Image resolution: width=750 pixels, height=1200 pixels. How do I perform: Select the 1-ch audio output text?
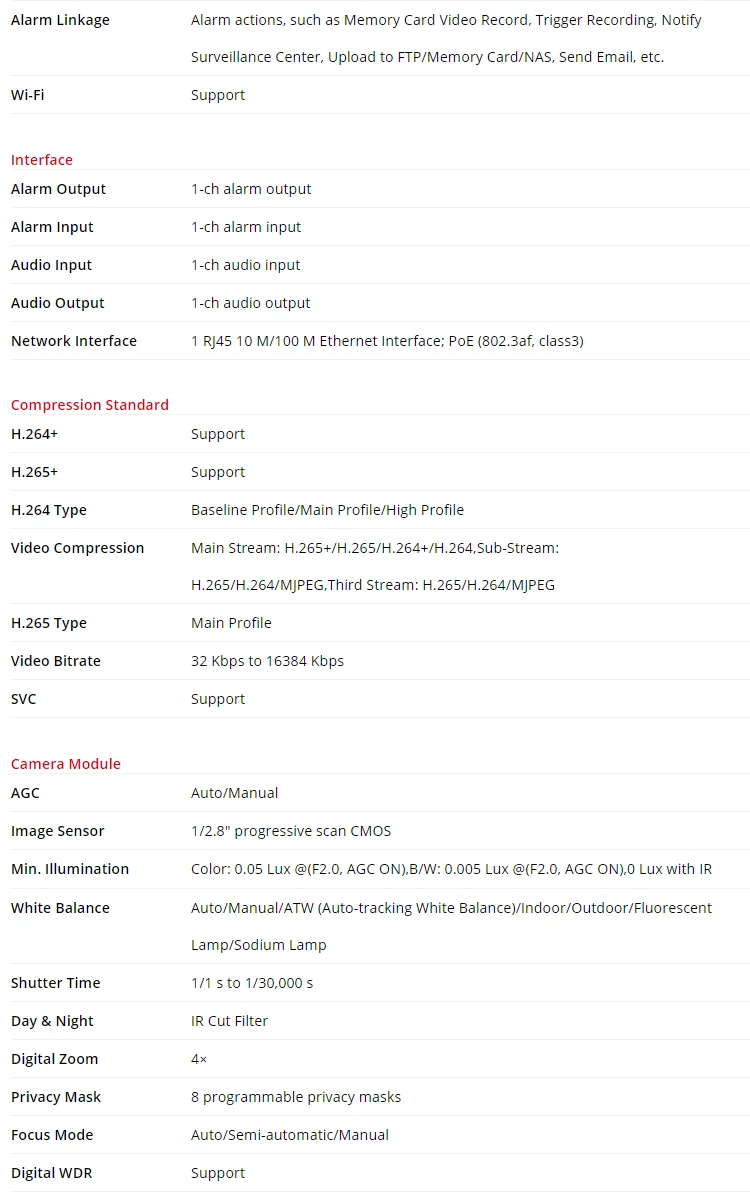[x=251, y=303]
